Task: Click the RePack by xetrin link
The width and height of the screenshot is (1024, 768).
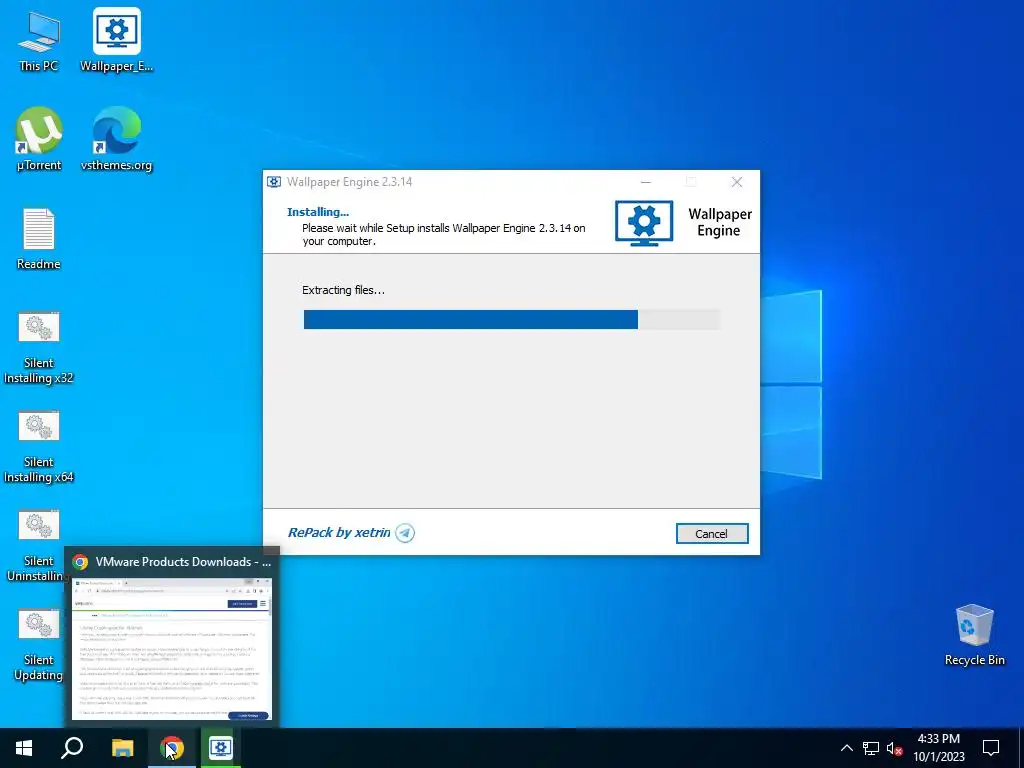Action: [339, 533]
